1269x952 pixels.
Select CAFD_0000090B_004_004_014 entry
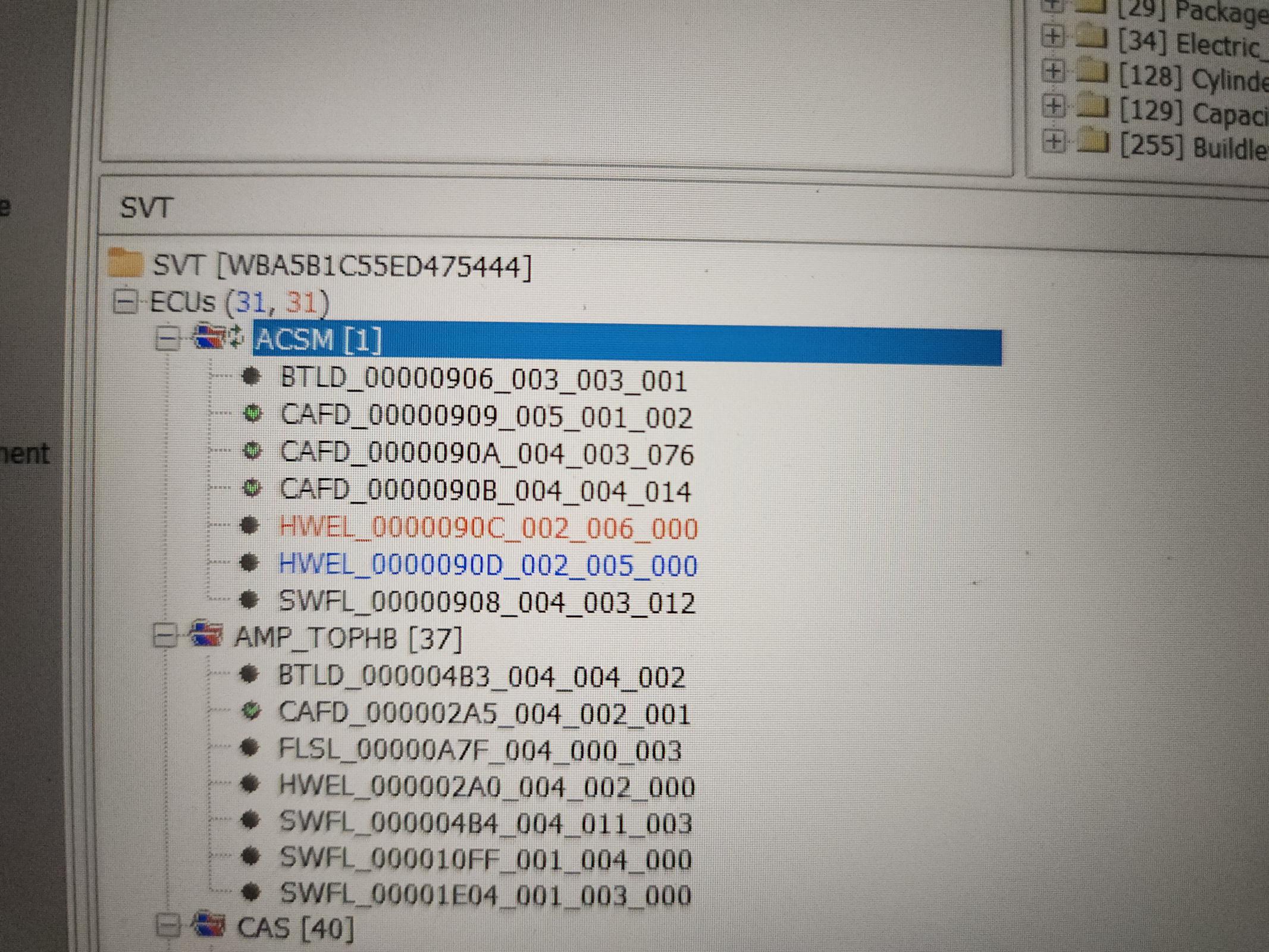[485, 491]
